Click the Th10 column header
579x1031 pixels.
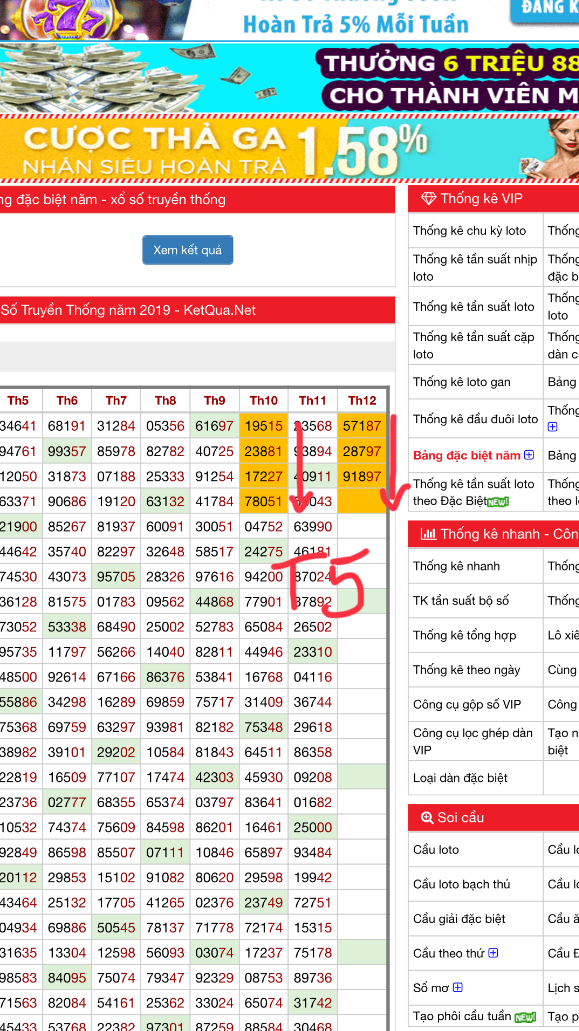click(264, 400)
